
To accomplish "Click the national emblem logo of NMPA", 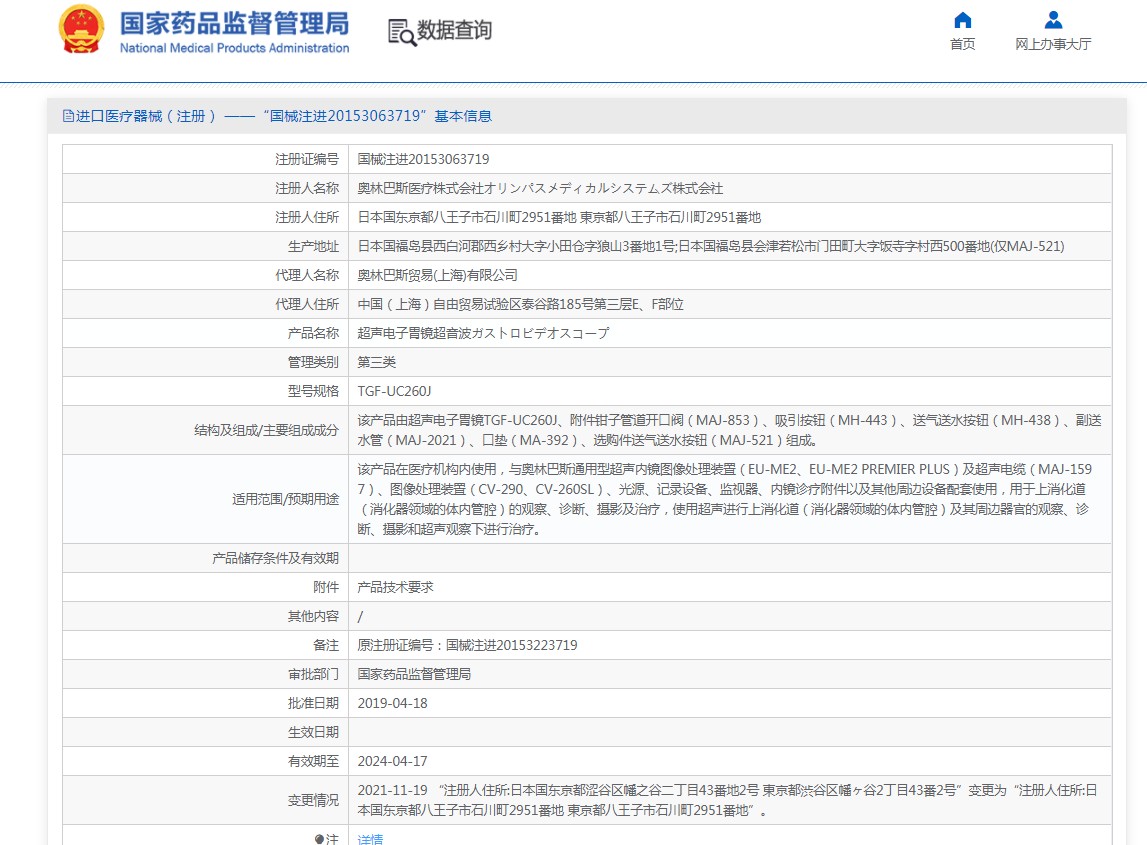I will tap(82, 29).
